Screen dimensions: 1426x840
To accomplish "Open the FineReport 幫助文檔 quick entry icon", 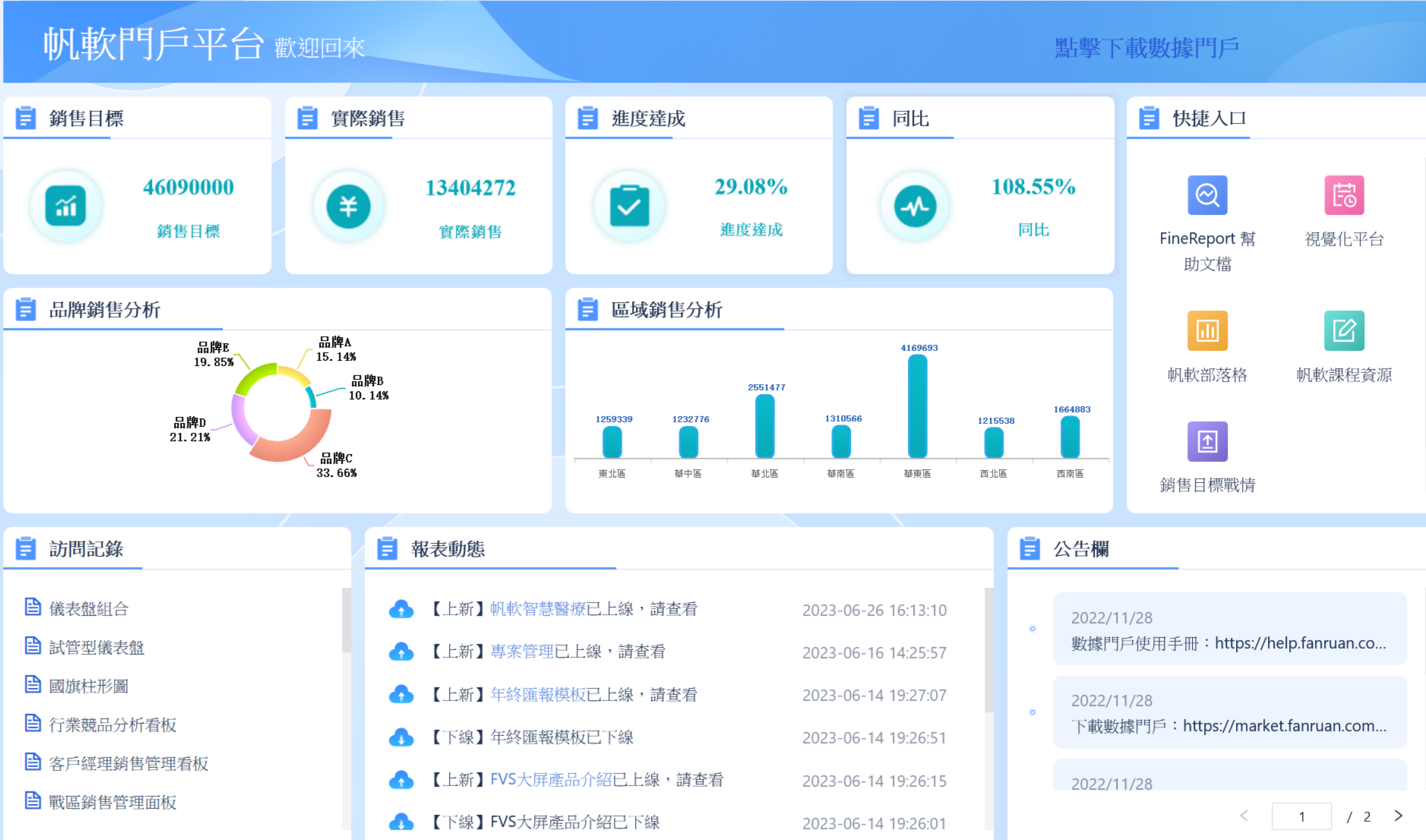I will tap(1207, 195).
